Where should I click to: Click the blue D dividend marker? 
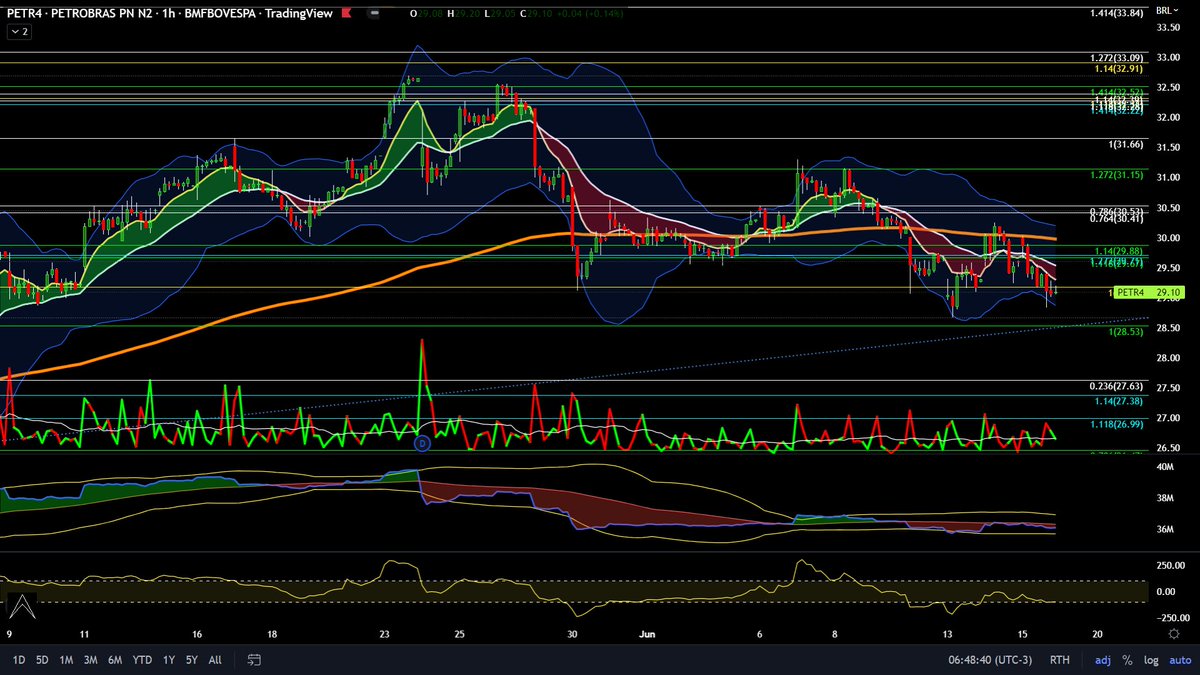pyautogui.click(x=422, y=442)
